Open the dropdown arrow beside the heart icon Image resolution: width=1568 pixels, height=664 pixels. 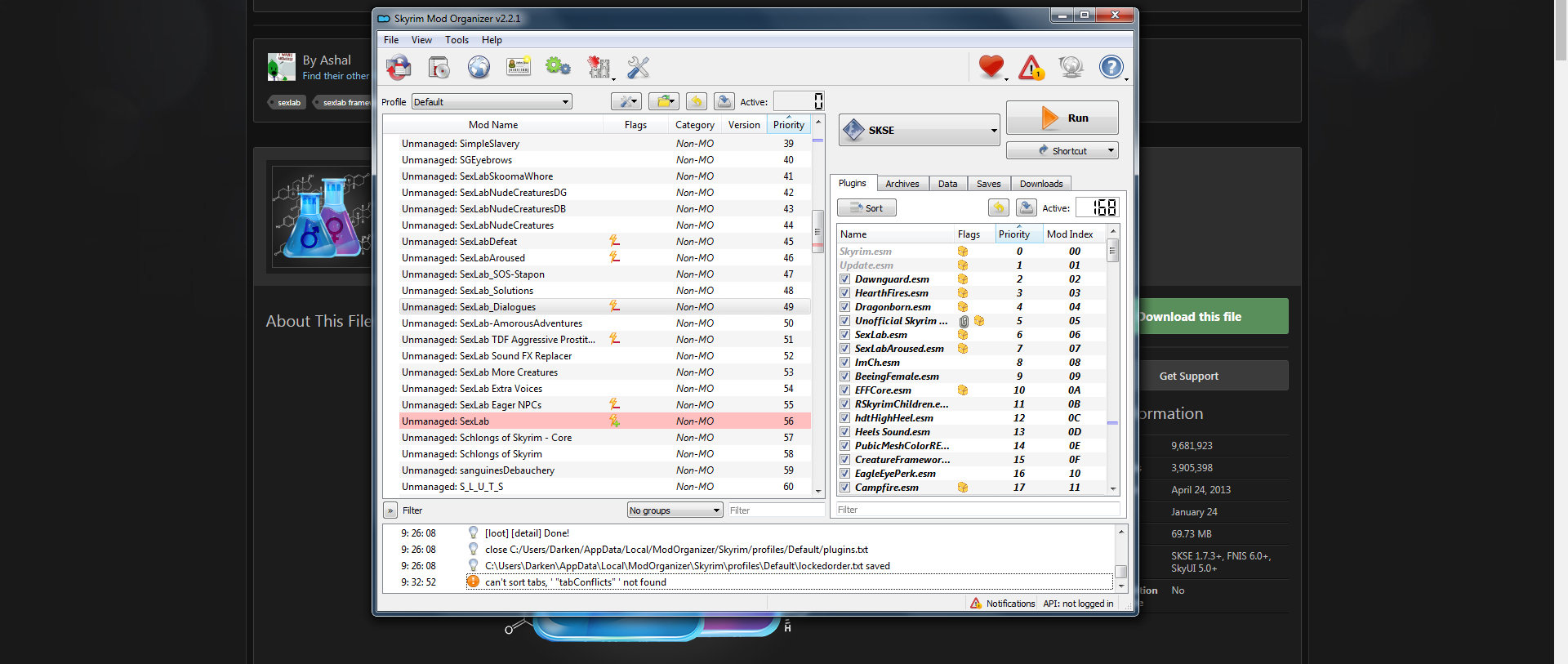(x=1007, y=79)
